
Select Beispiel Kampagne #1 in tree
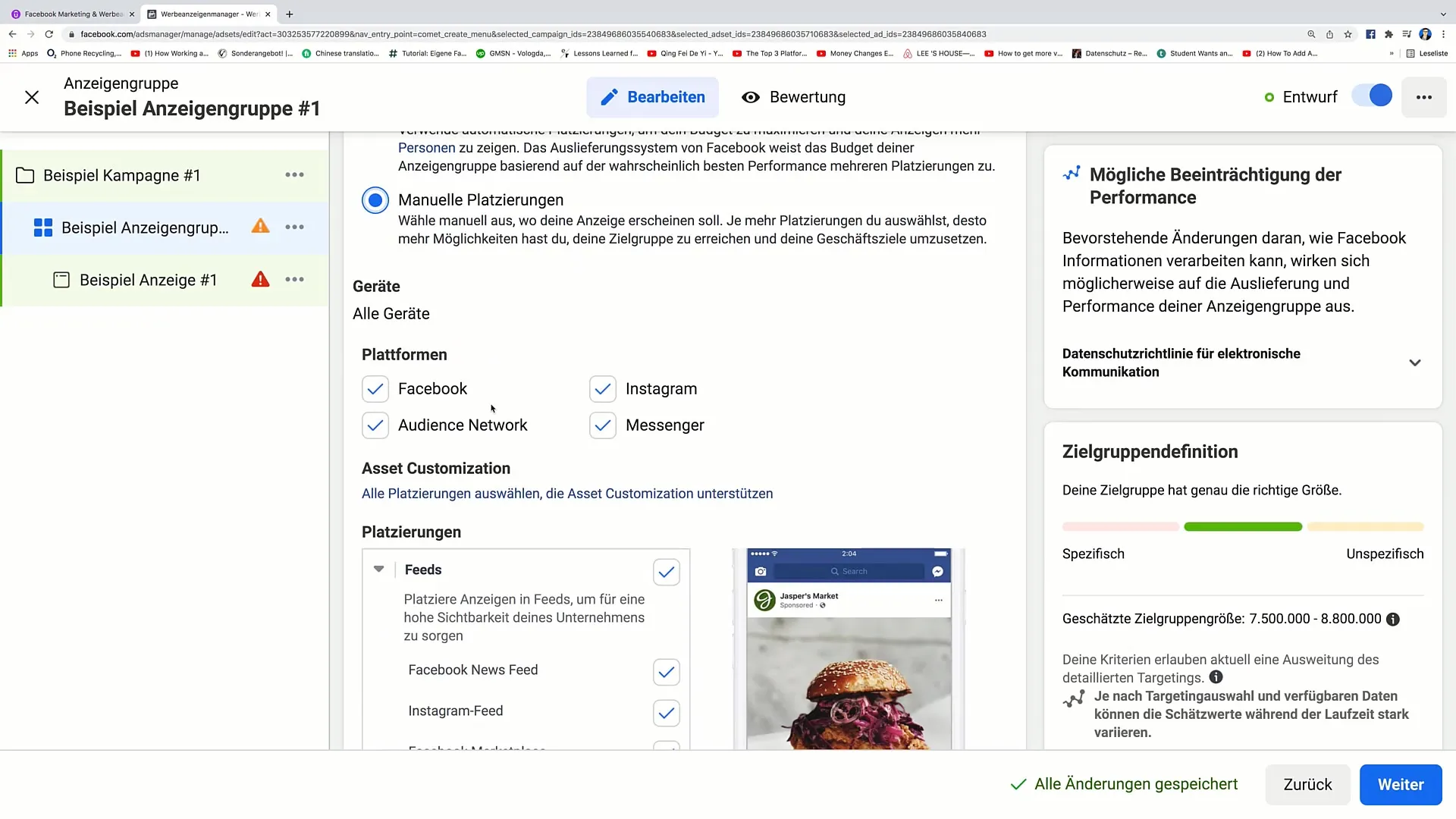click(x=122, y=175)
